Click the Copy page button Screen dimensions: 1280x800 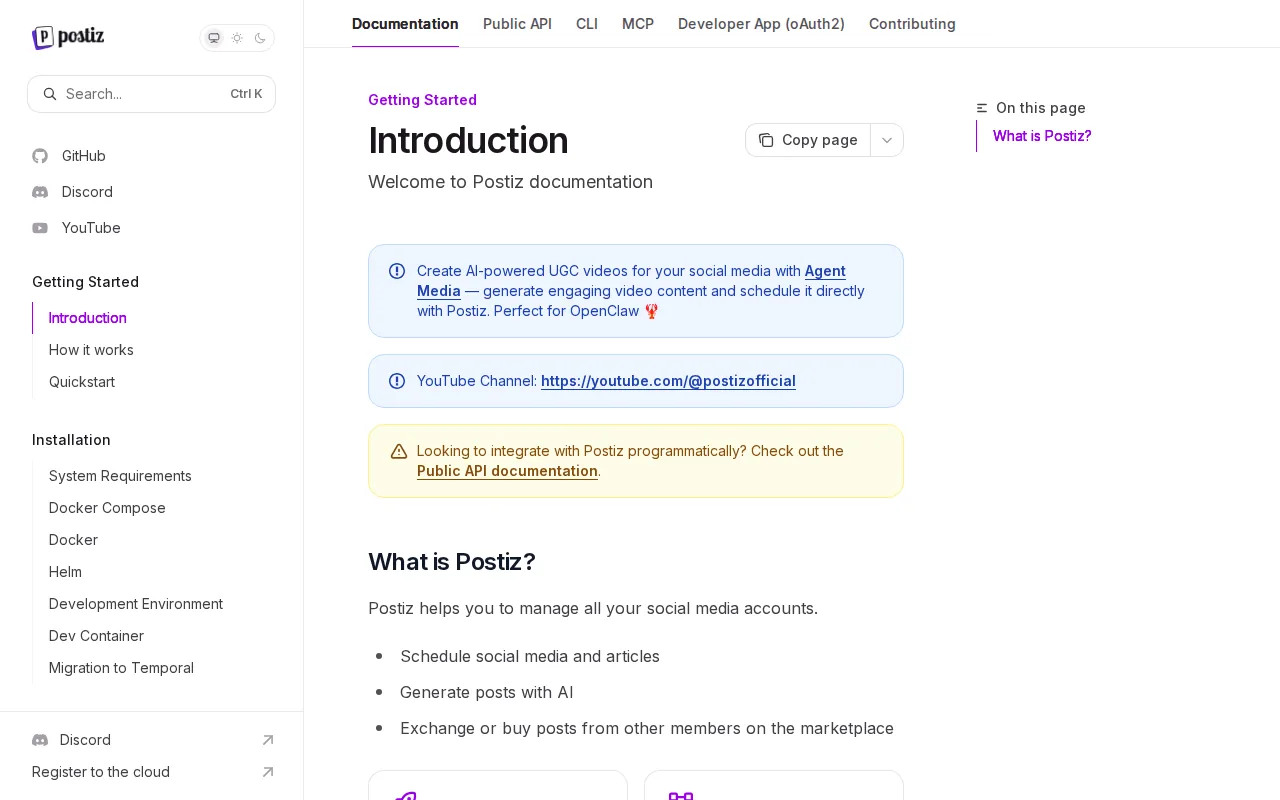tap(808, 140)
